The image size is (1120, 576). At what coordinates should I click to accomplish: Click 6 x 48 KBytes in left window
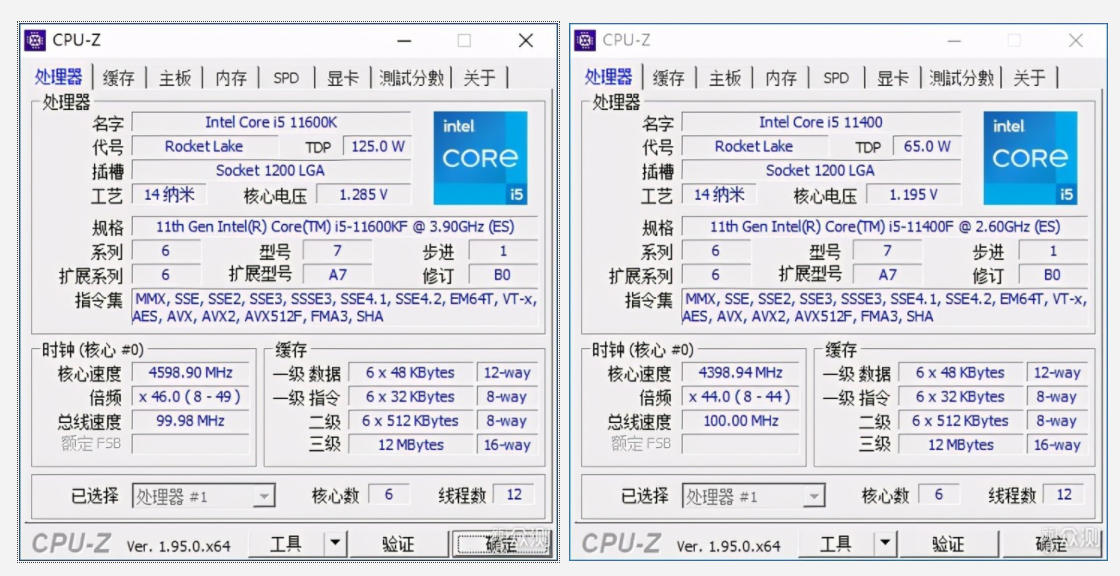pyautogui.click(x=411, y=372)
